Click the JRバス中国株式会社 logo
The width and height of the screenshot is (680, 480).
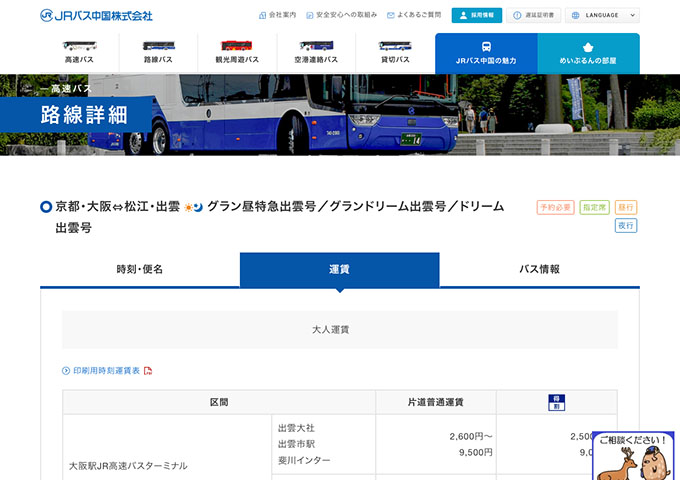(x=96, y=16)
